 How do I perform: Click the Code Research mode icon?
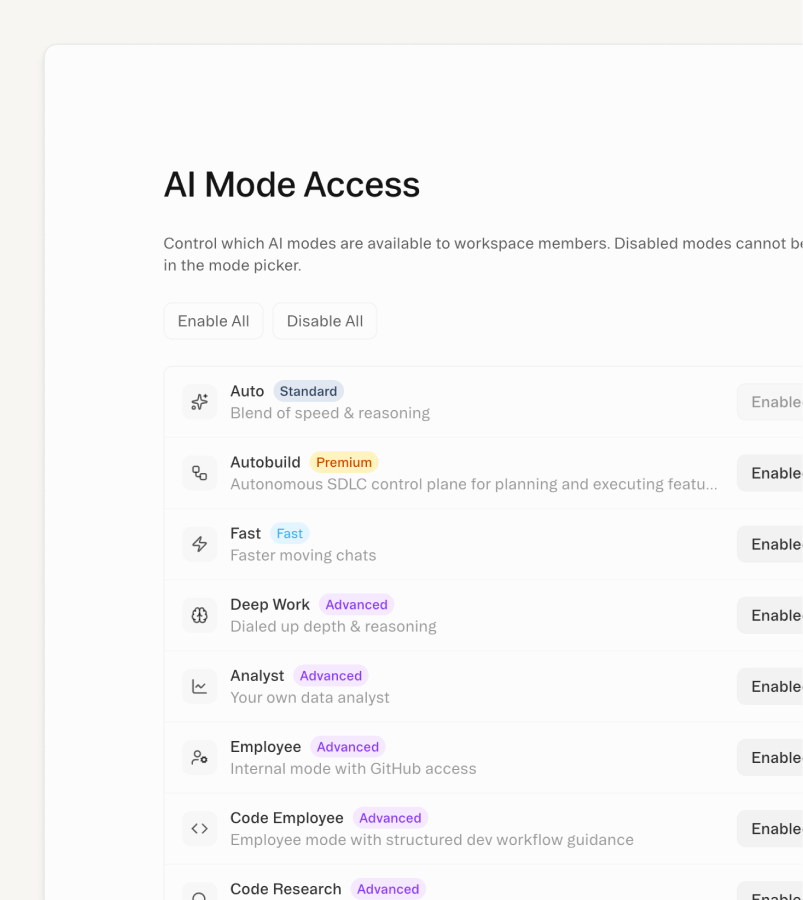199,893
